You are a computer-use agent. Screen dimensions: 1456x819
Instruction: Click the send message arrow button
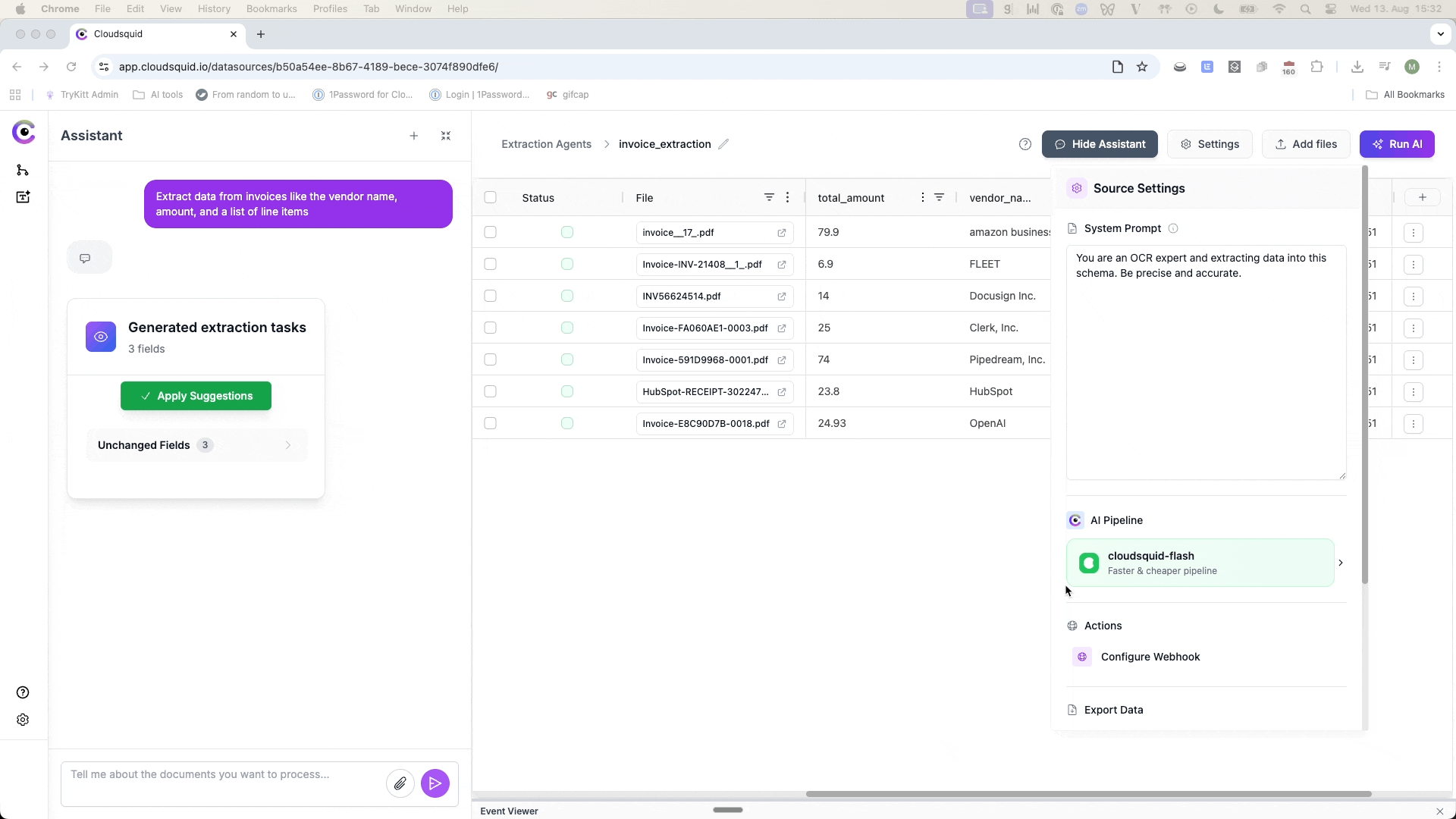coord(435,783)
